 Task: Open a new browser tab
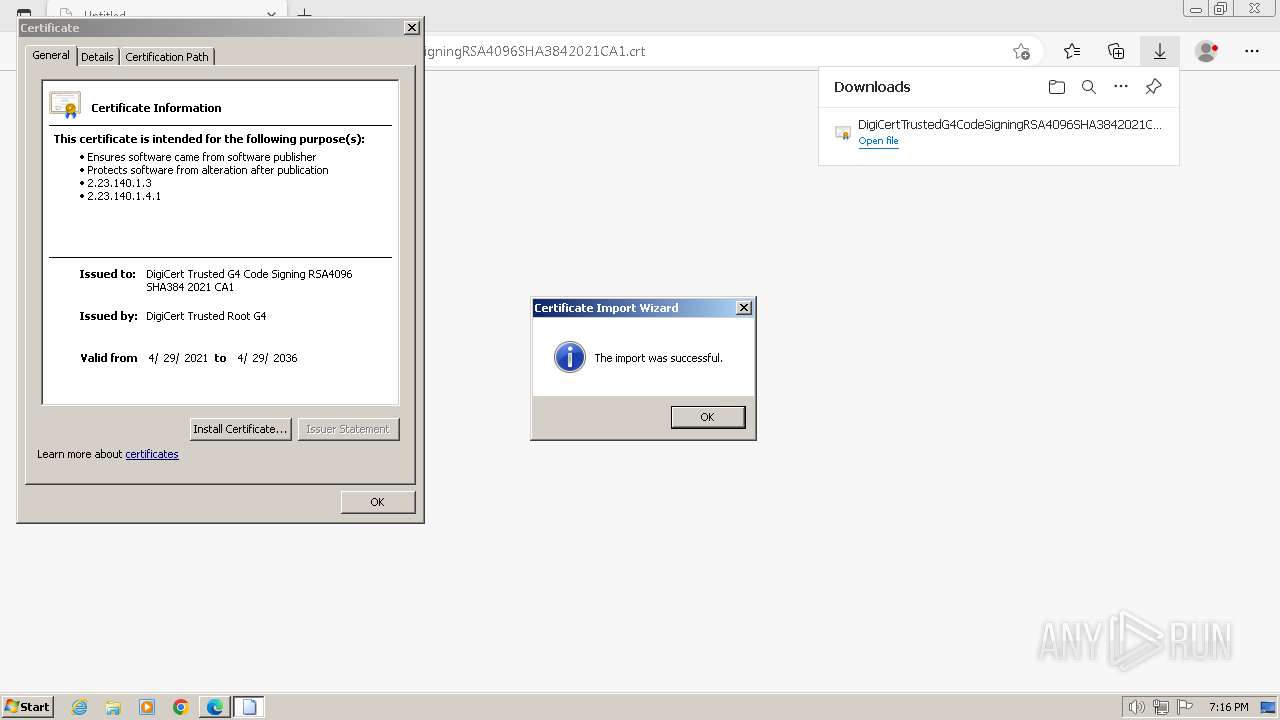tap(305, 14)
